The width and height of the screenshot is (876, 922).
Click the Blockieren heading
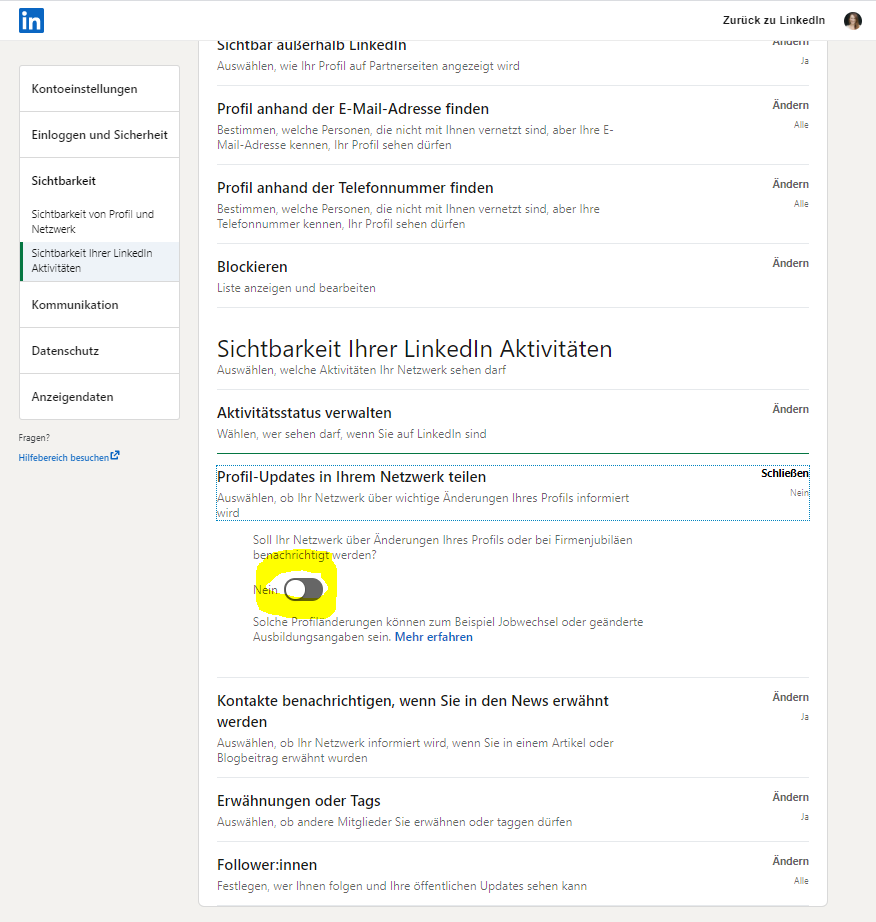252,267
